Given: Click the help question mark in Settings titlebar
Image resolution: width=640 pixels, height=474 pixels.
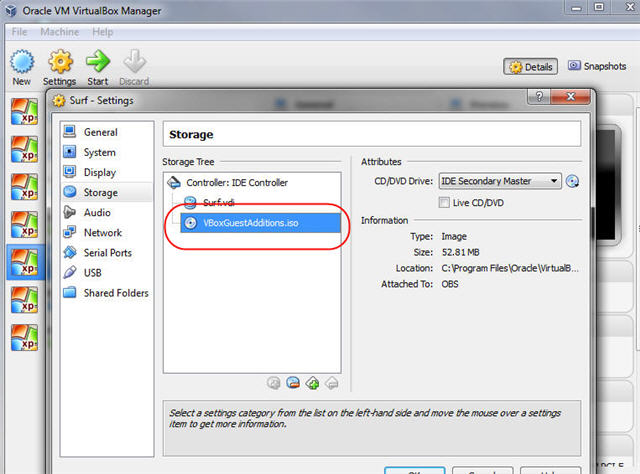Looking at the screenshot, I should tap(539, 97).
